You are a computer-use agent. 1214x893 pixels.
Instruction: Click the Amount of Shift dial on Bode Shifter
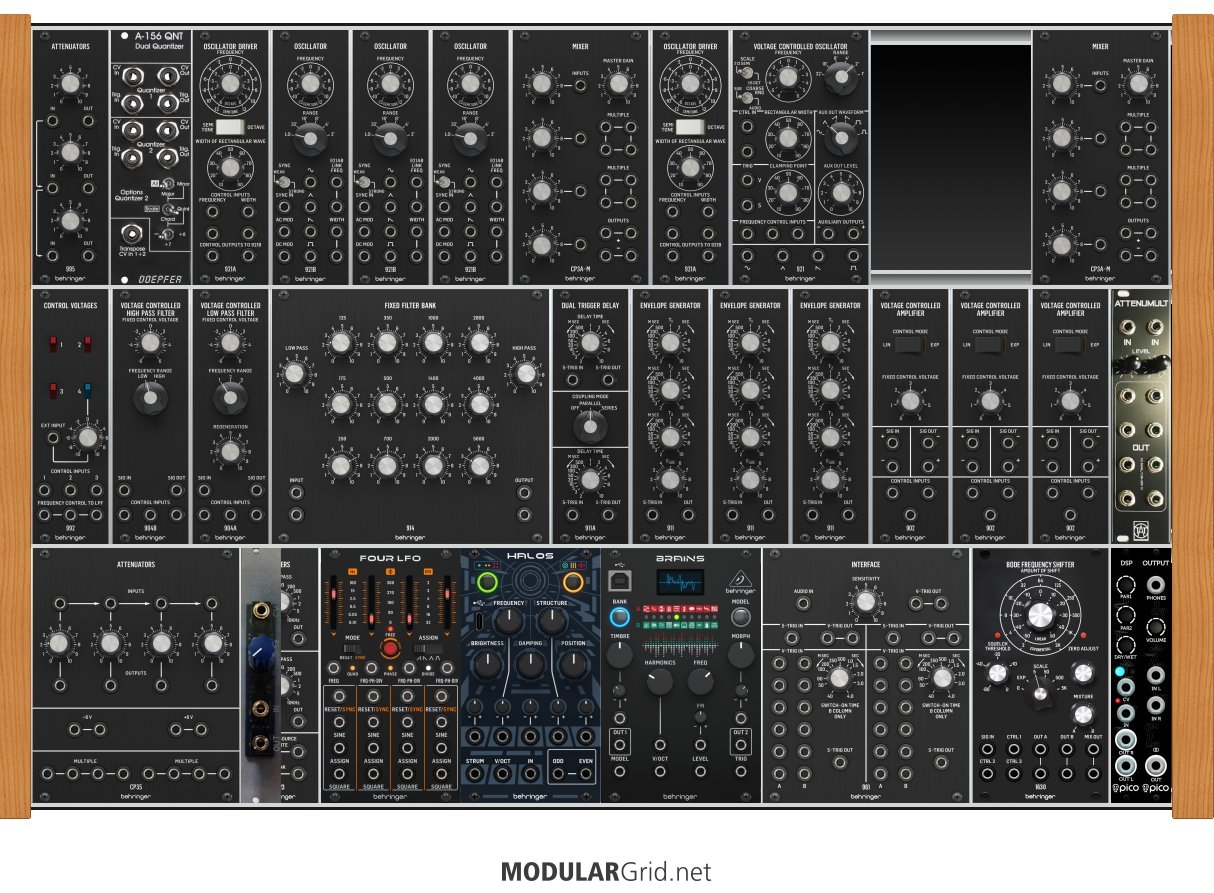click(x=1040, y=614)
